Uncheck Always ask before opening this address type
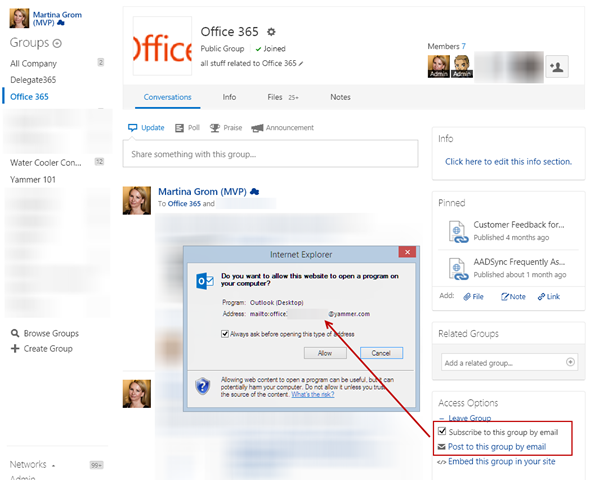The width and height of the screenshot is (590, 480). pos(225,334)
